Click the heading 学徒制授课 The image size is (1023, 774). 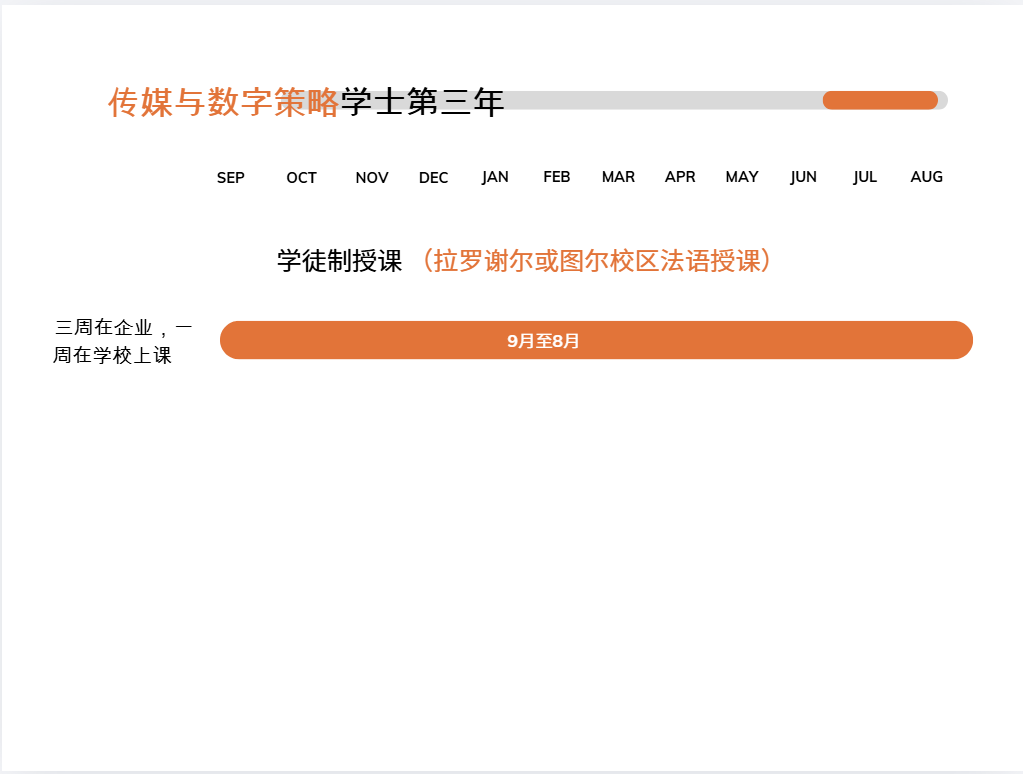point(339,261)
